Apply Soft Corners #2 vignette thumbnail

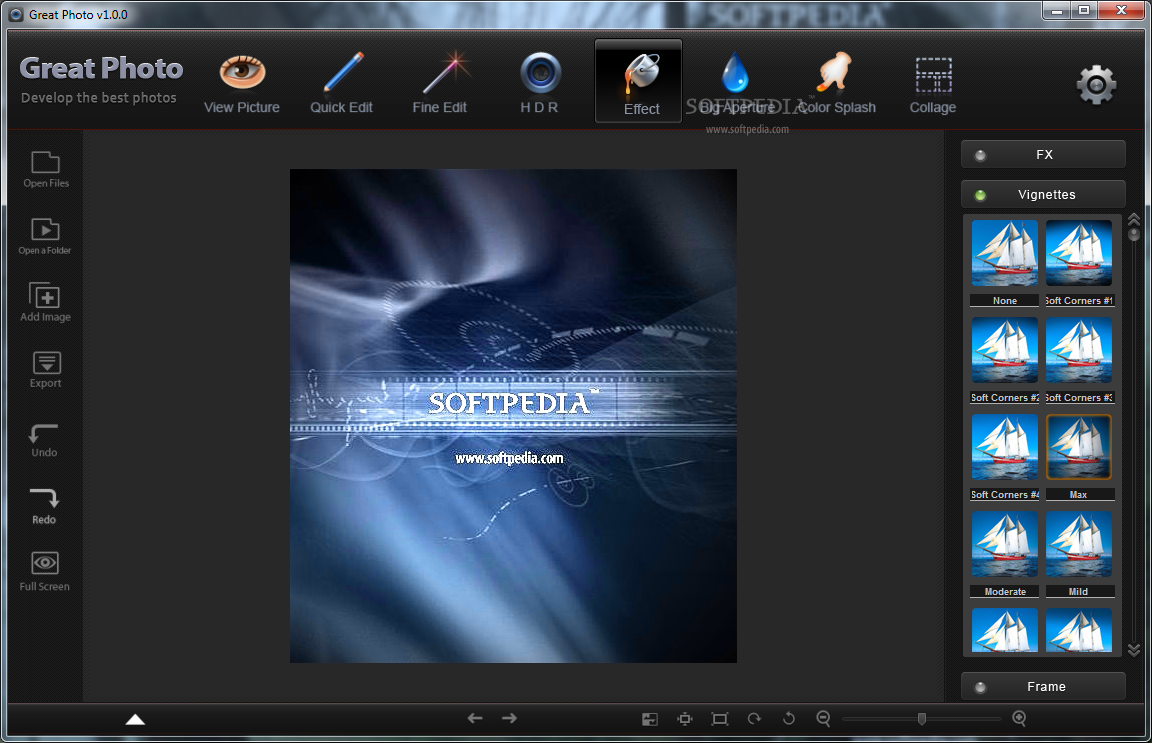pos(1005,350)
